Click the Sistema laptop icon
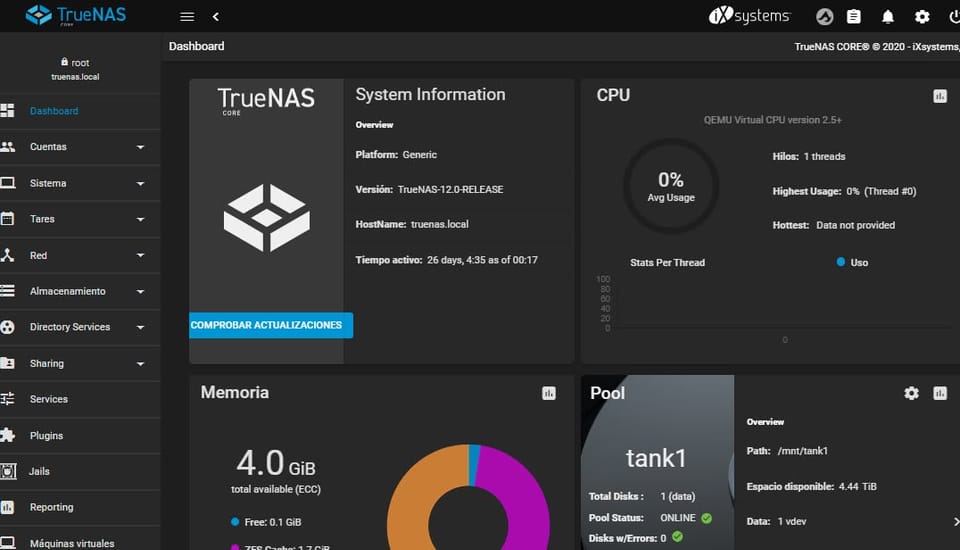This screenshot has width=960, height=550. click(x=7, y=183)
